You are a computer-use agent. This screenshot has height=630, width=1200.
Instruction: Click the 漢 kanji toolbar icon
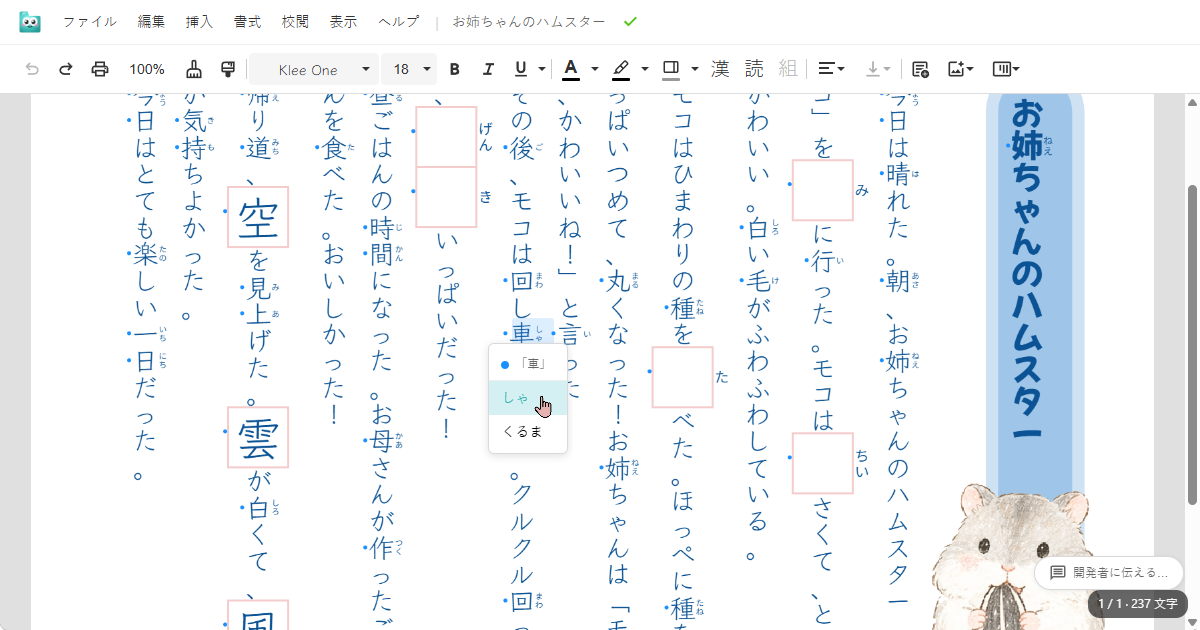(x=720, y=69)
